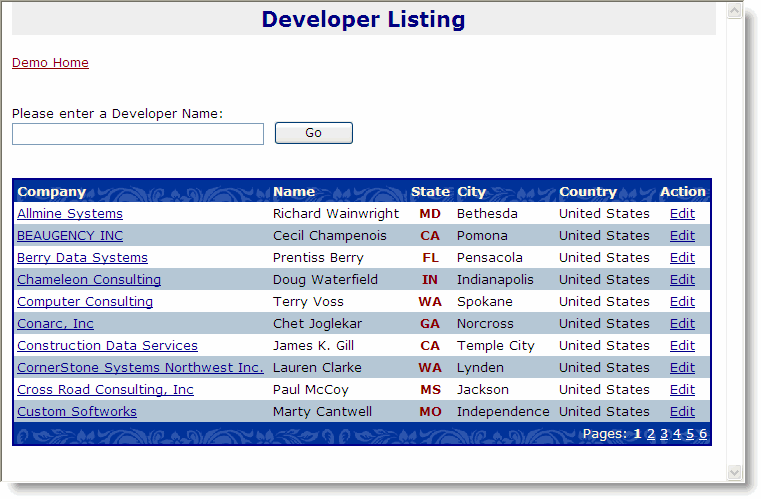Viewport: 761px width, 499px height.
Task: Click the city Bethesda
Action: (487, 214)
